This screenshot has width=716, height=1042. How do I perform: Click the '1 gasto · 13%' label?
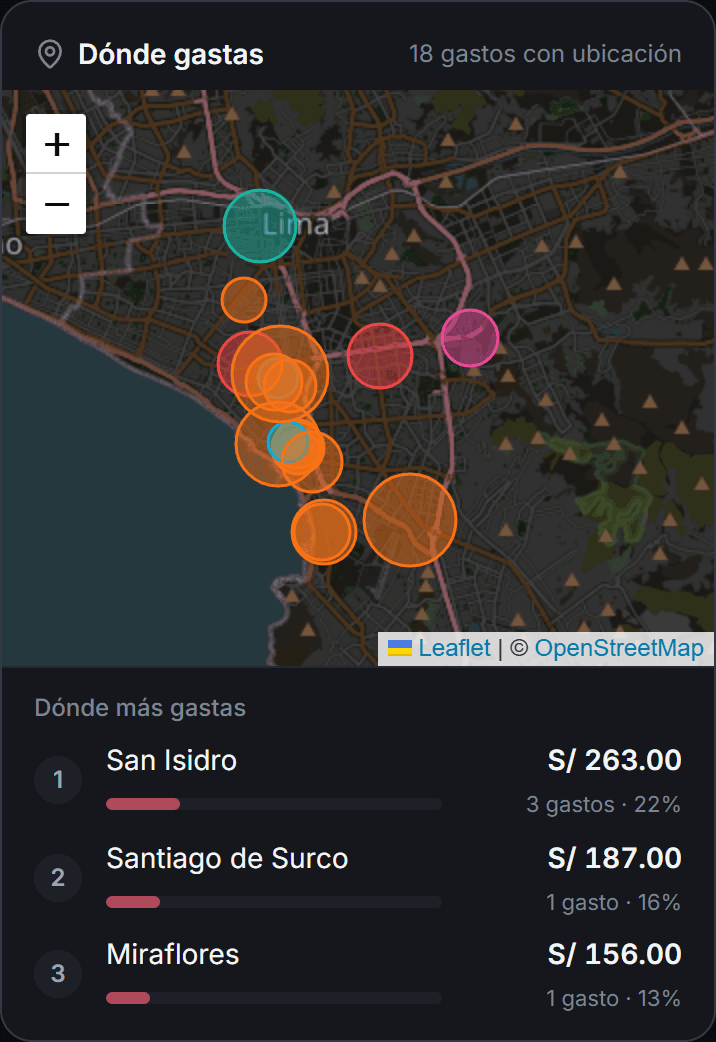[x=614, y=999]
